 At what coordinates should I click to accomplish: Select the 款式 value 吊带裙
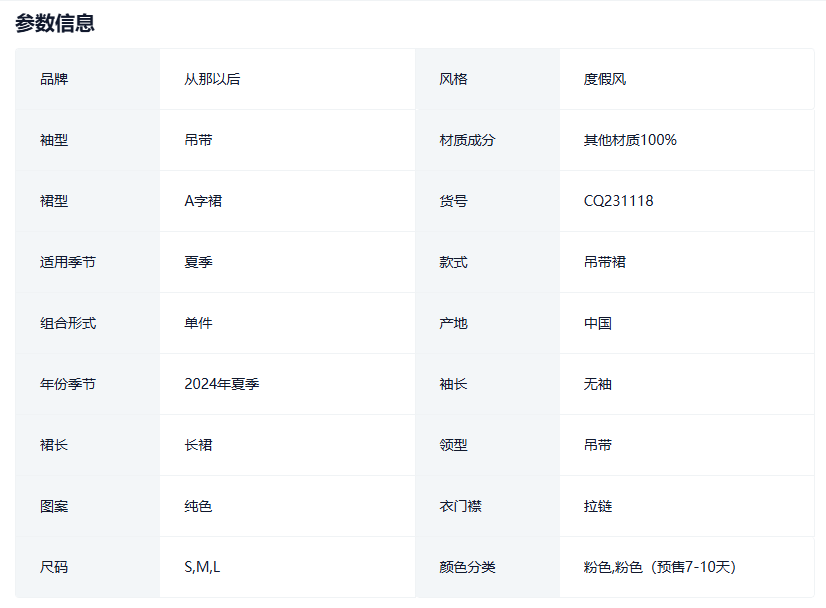(x=605, y=262)
